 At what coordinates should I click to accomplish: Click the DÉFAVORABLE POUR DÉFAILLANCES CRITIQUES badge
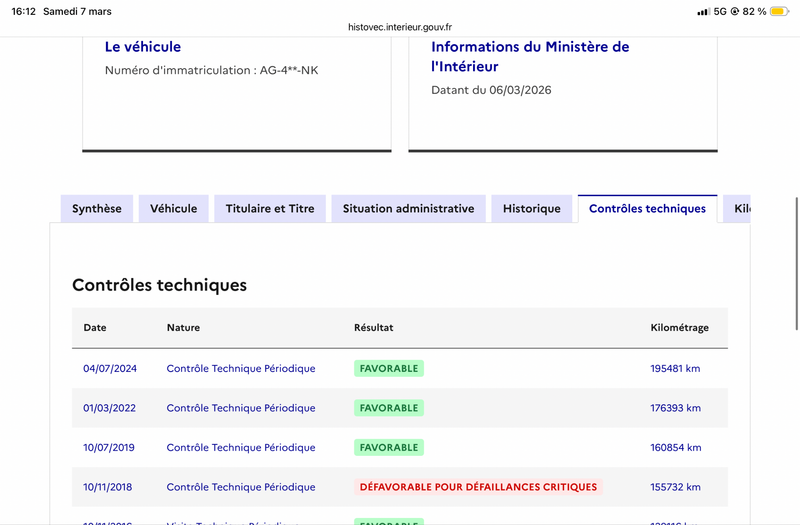(x=478, y=487)
